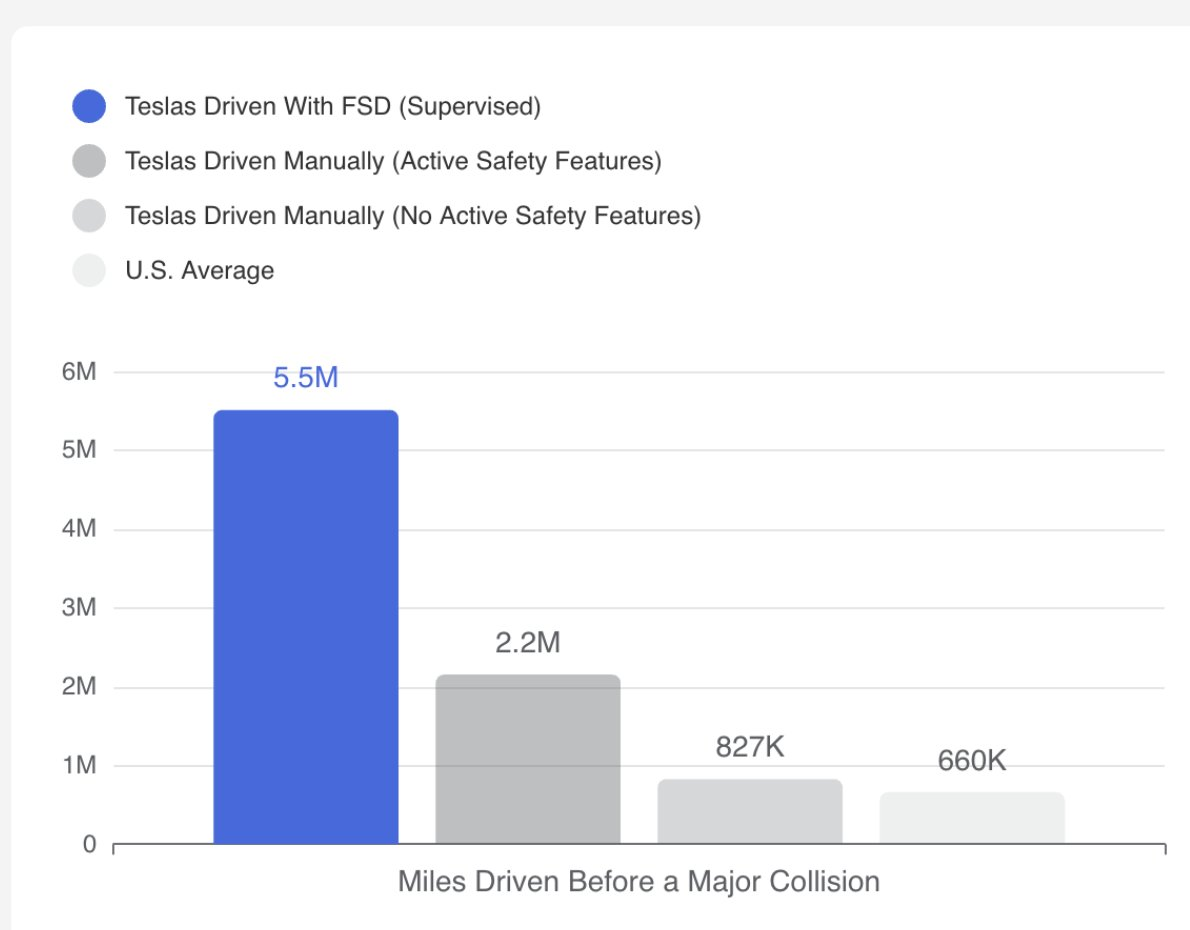Screen dimensions: 1190x930
Task: Click the 6M y-axis tick label
Action: click(x=79, y=371)
